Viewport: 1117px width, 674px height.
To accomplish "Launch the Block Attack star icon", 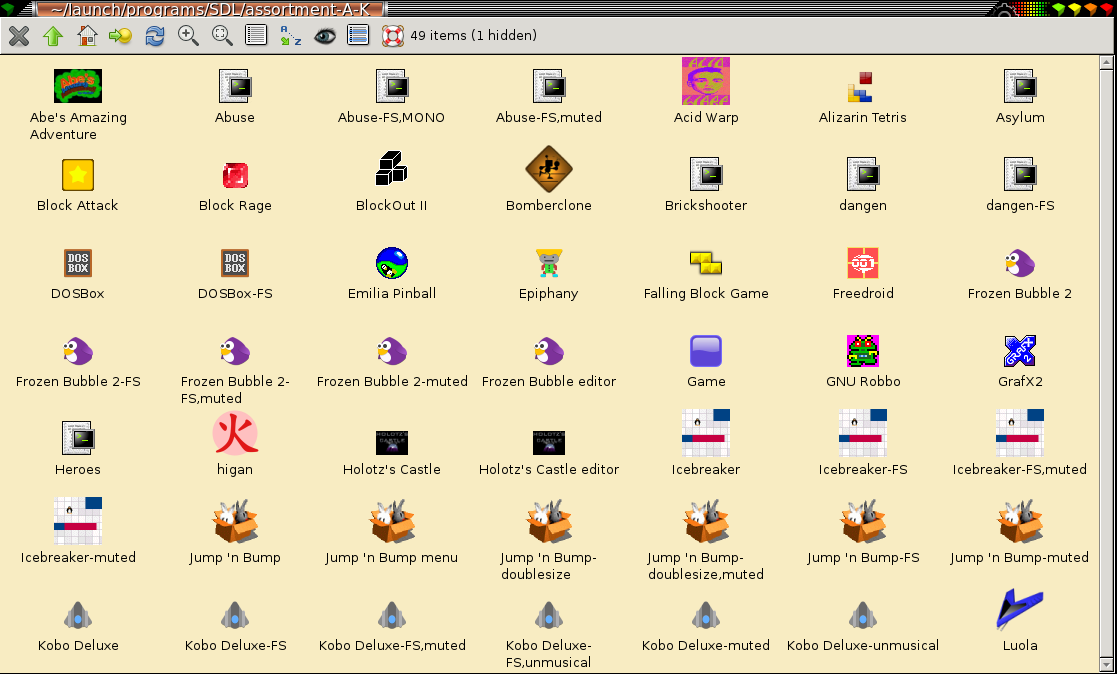I will coord(78,175).
